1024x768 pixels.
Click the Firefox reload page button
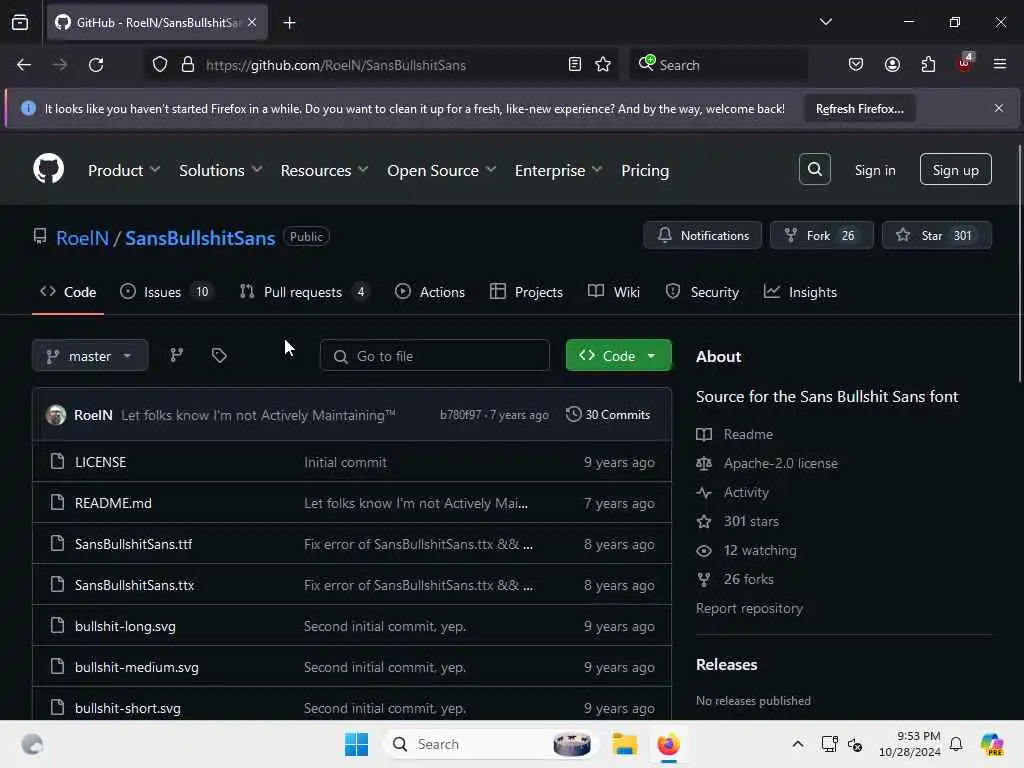pos(96,65)
